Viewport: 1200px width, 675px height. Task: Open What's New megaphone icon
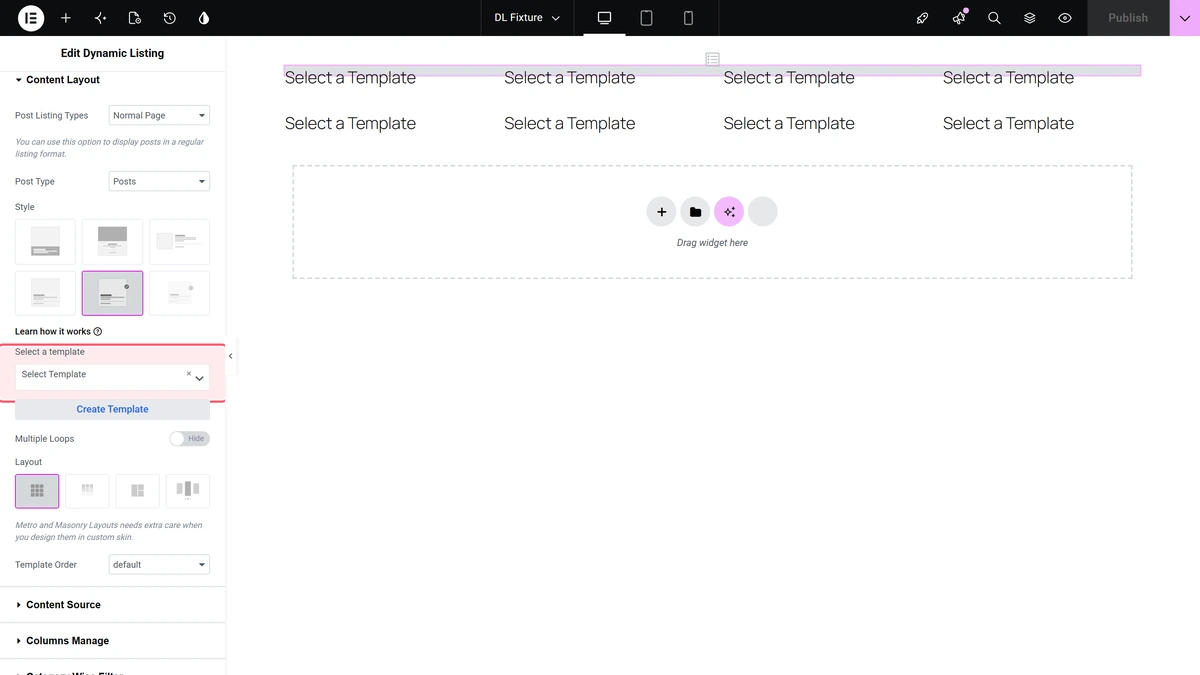tap(959, 18)
